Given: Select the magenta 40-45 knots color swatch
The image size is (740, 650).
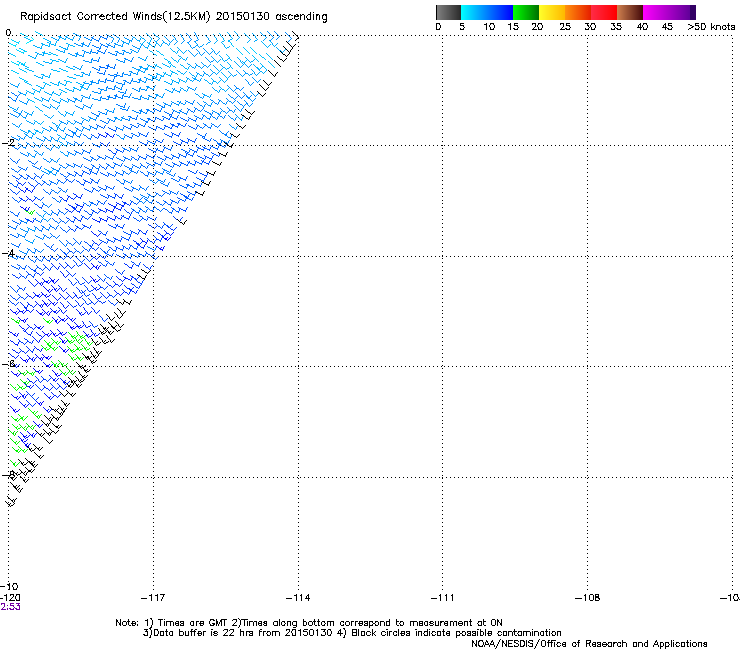Looking at the screenshot, I should [656, 12].
